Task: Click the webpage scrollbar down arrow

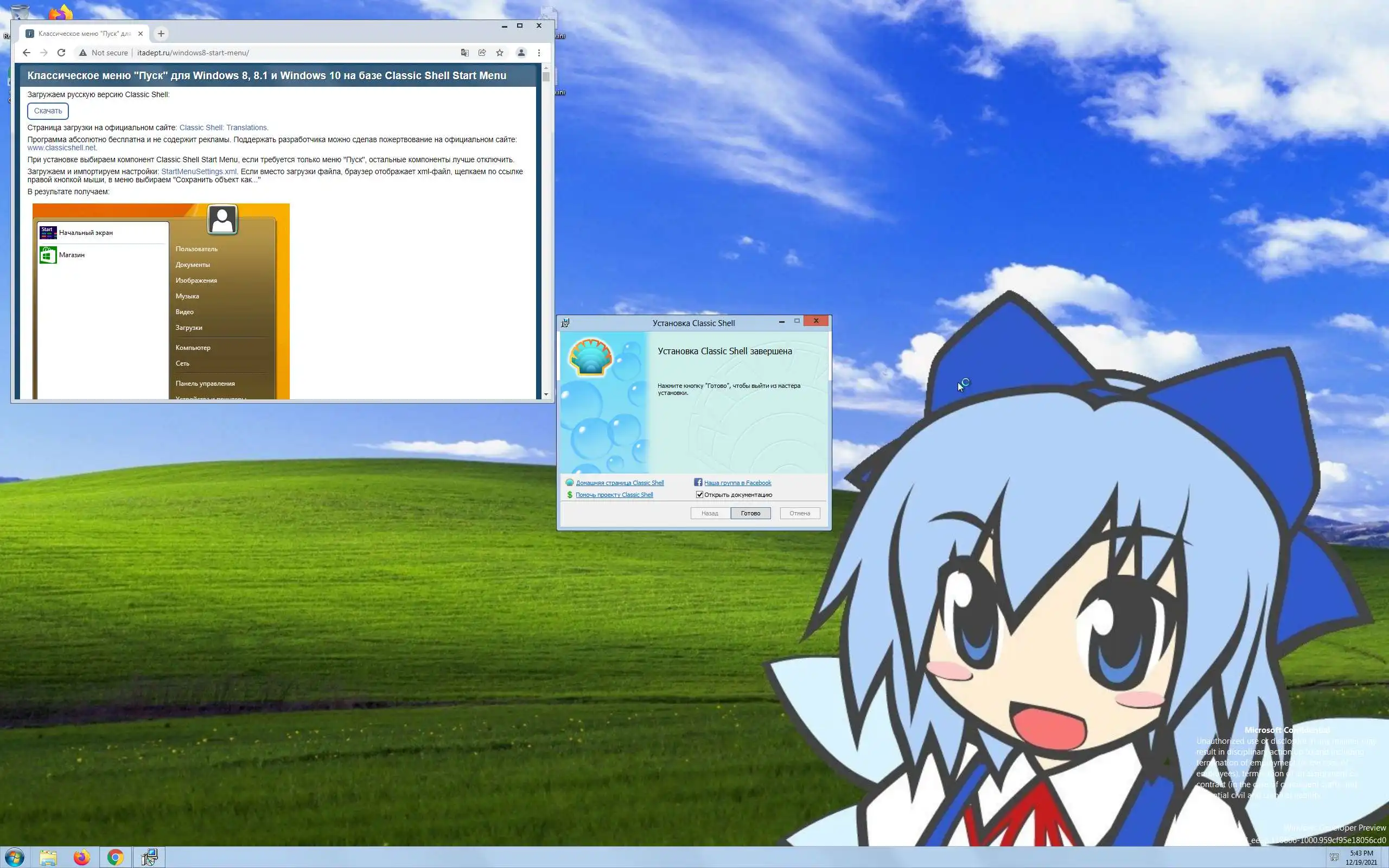Action: pos(546,394)
